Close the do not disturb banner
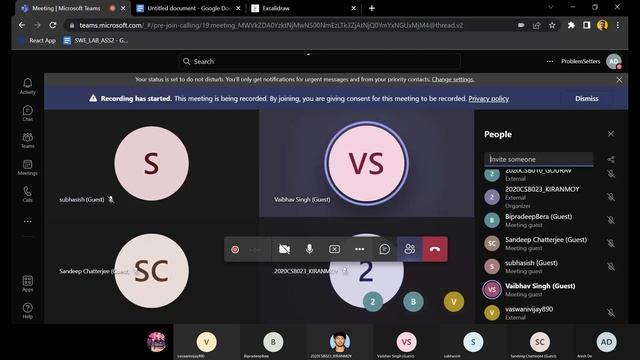The image size is (640, 360). [619, 80]
